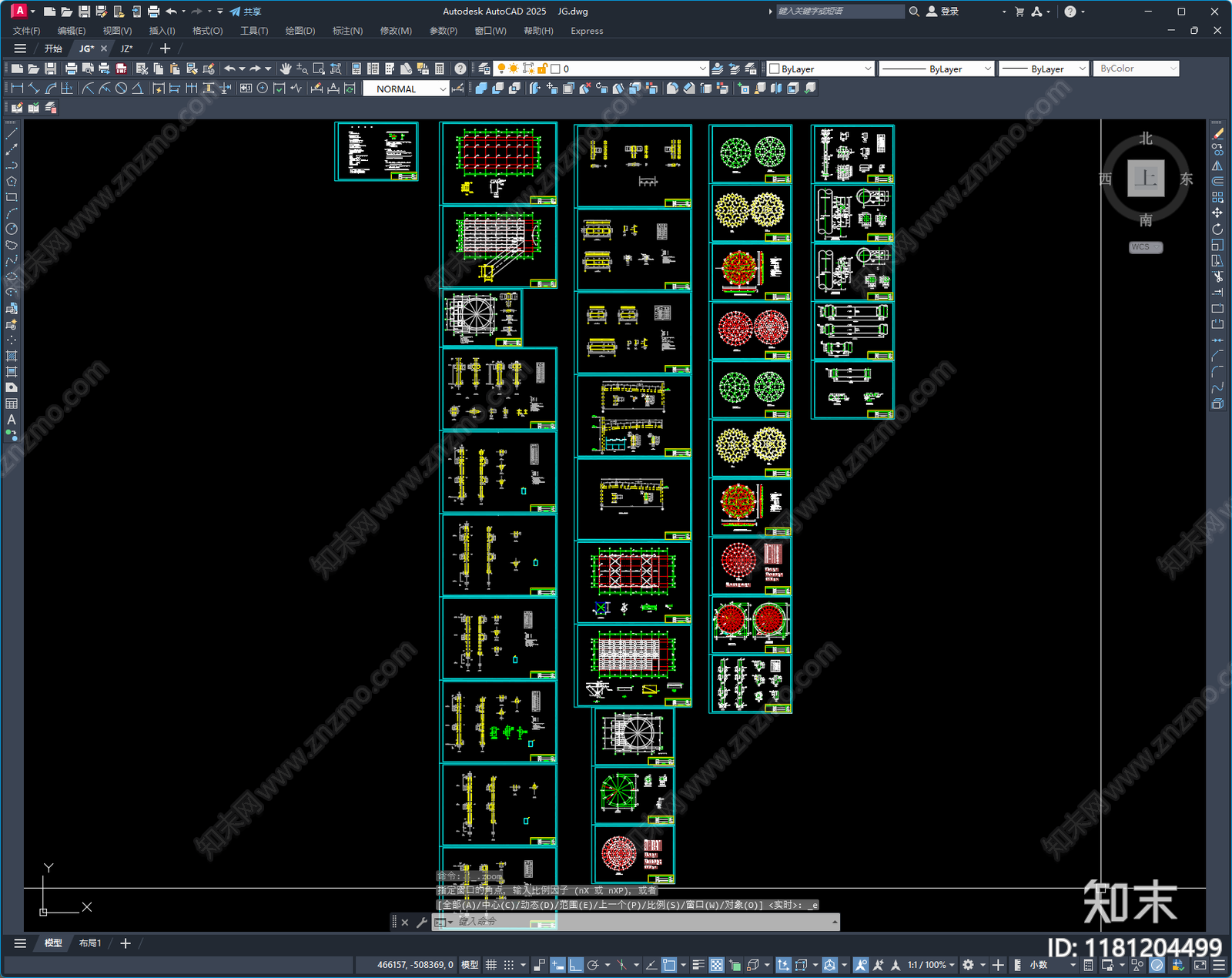Click the 上 face of the ViewCube
The width and height of the screenshot is (1232, 978).
tap(1146, 179)
